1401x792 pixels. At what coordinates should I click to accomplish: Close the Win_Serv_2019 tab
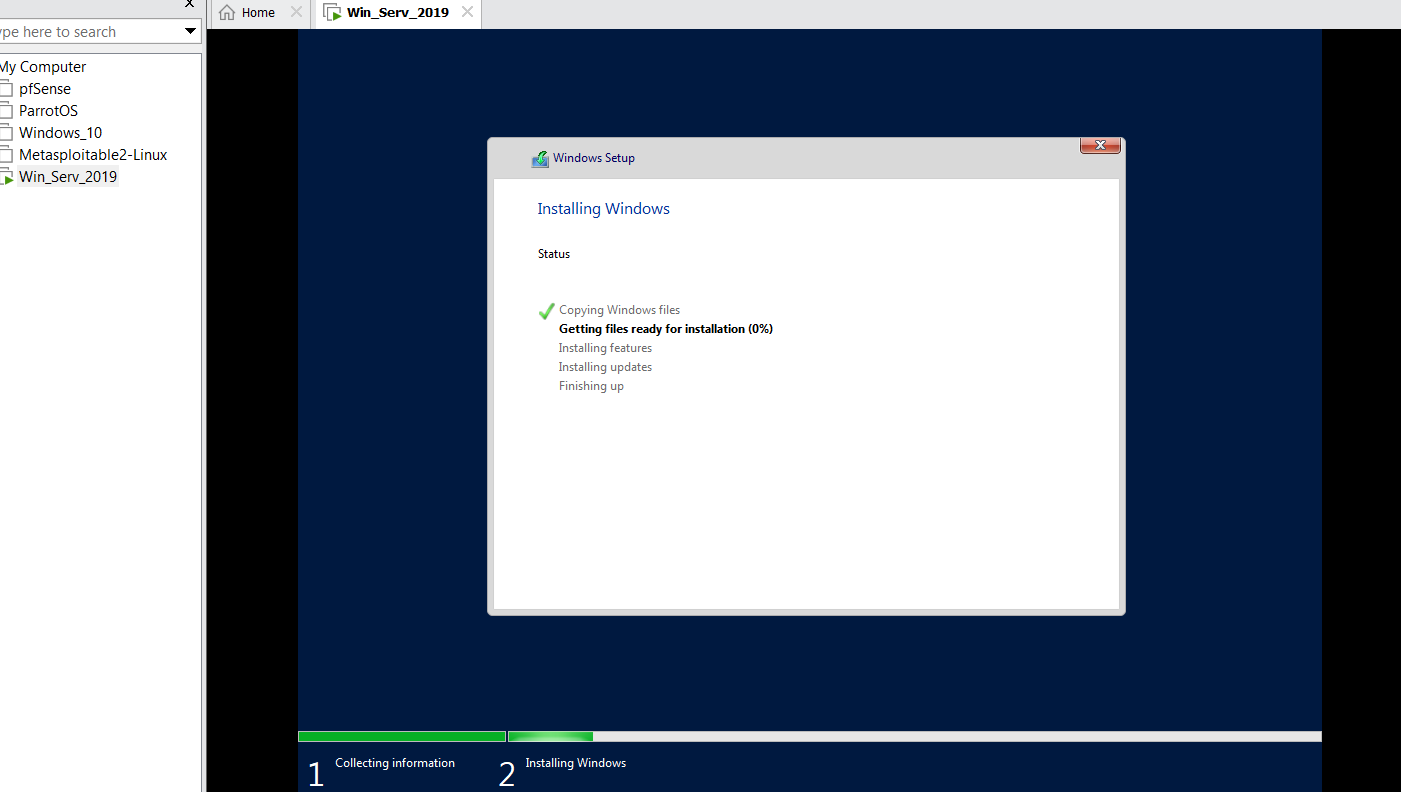pos(467,12)
